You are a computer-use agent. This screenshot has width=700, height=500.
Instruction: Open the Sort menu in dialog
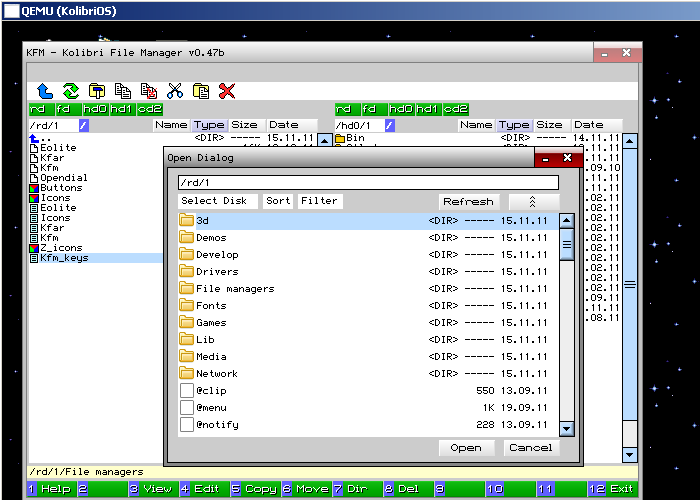click(x=278, y=201)
